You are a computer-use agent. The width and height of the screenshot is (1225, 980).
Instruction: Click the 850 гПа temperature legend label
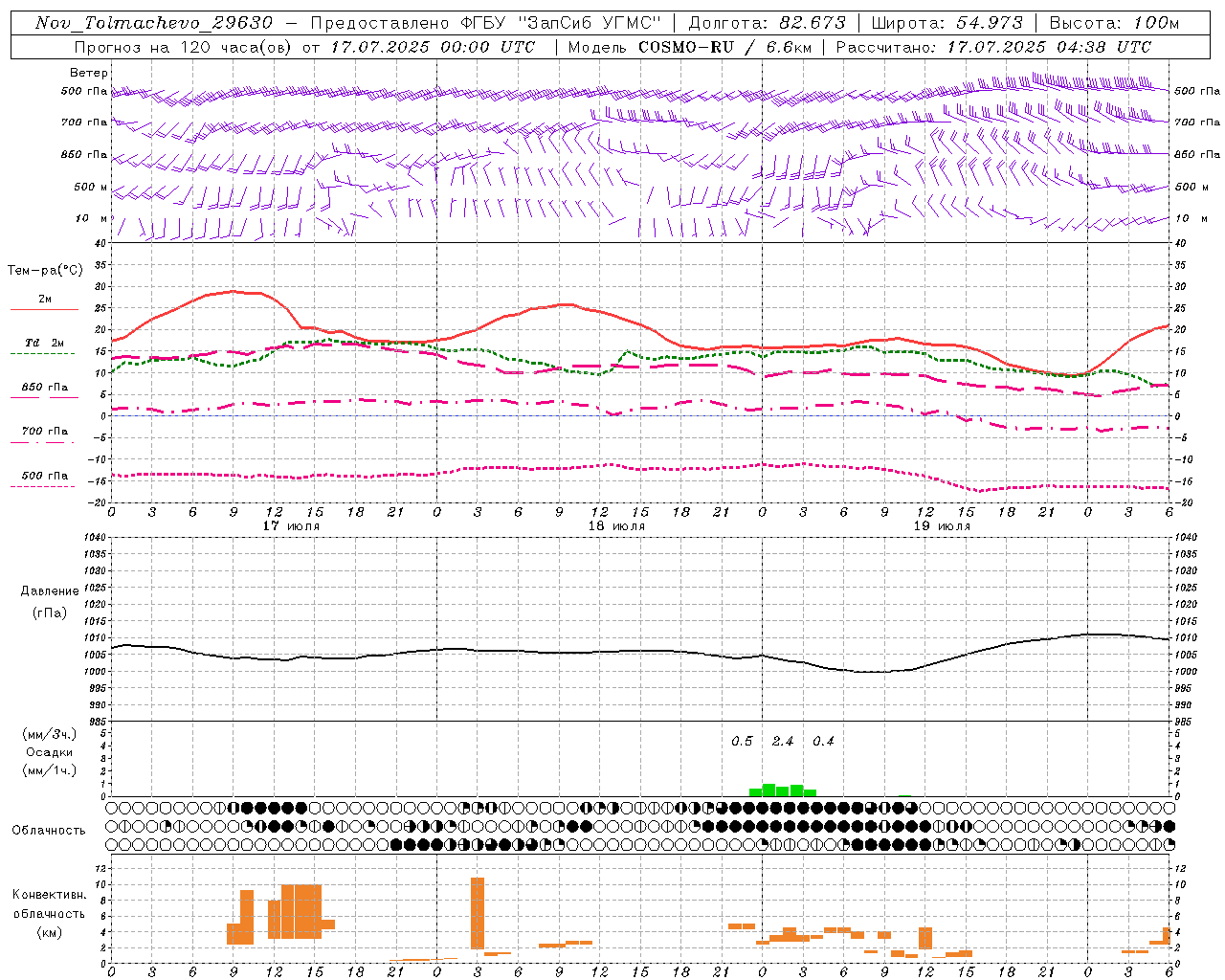click(x=45, y=388)
